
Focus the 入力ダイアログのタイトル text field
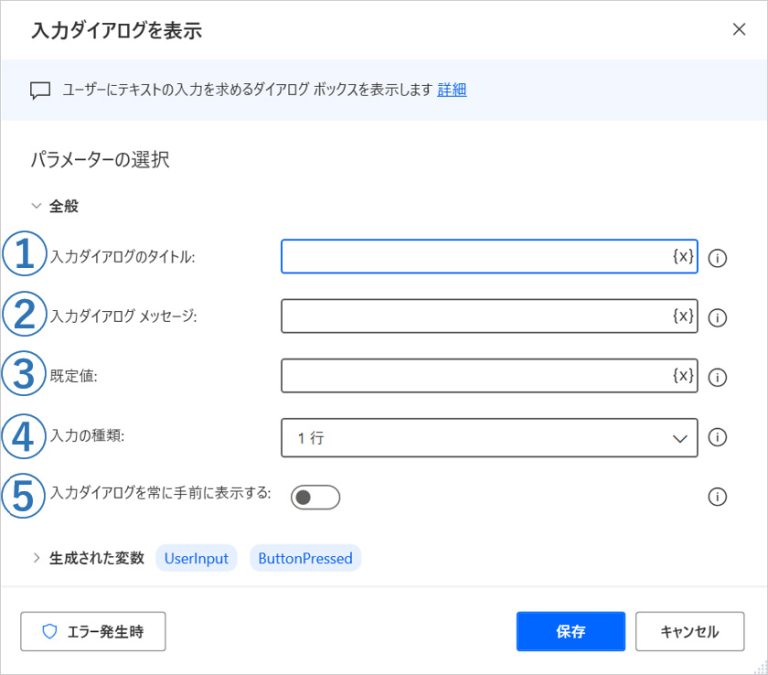click(x=475, y=257)
